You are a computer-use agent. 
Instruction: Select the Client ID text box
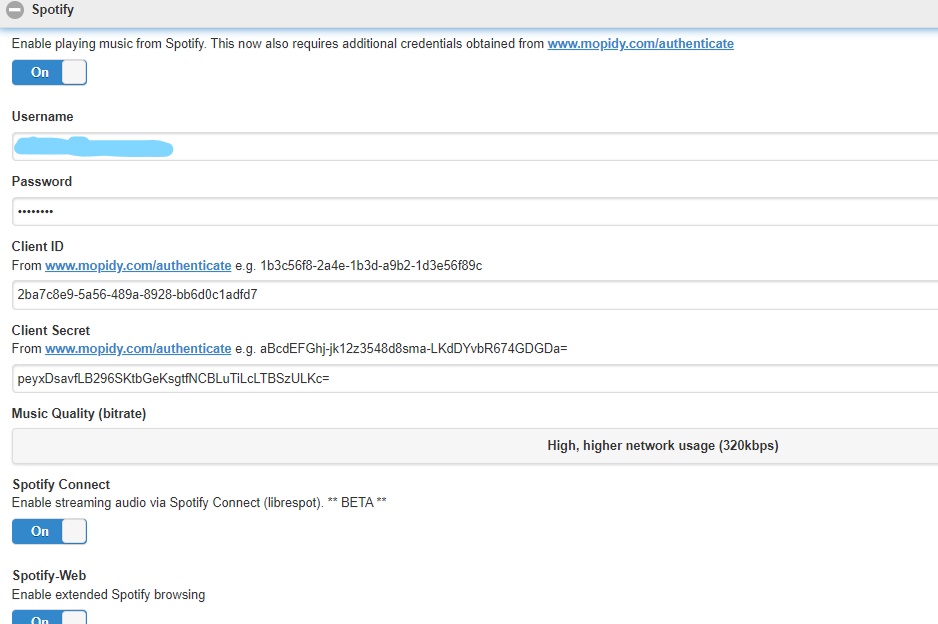pyautogui.click(x=475, y=295)
